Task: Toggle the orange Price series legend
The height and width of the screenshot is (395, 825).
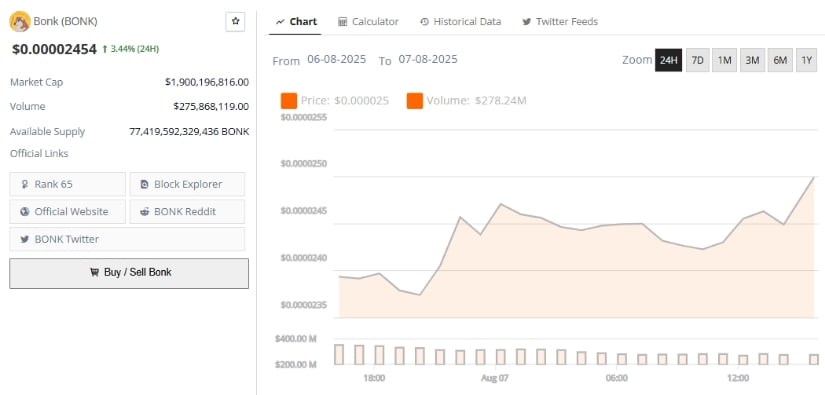Action: pos(289,100)
